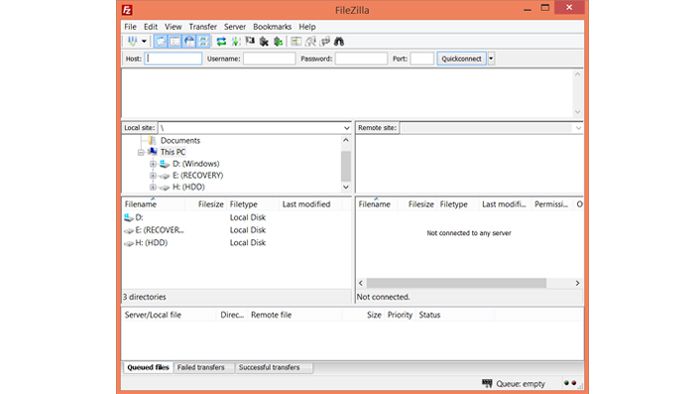This screenshot has width=700, height=394.
Task: Cancel the current operation icon
Action: (x=250, y=41)
